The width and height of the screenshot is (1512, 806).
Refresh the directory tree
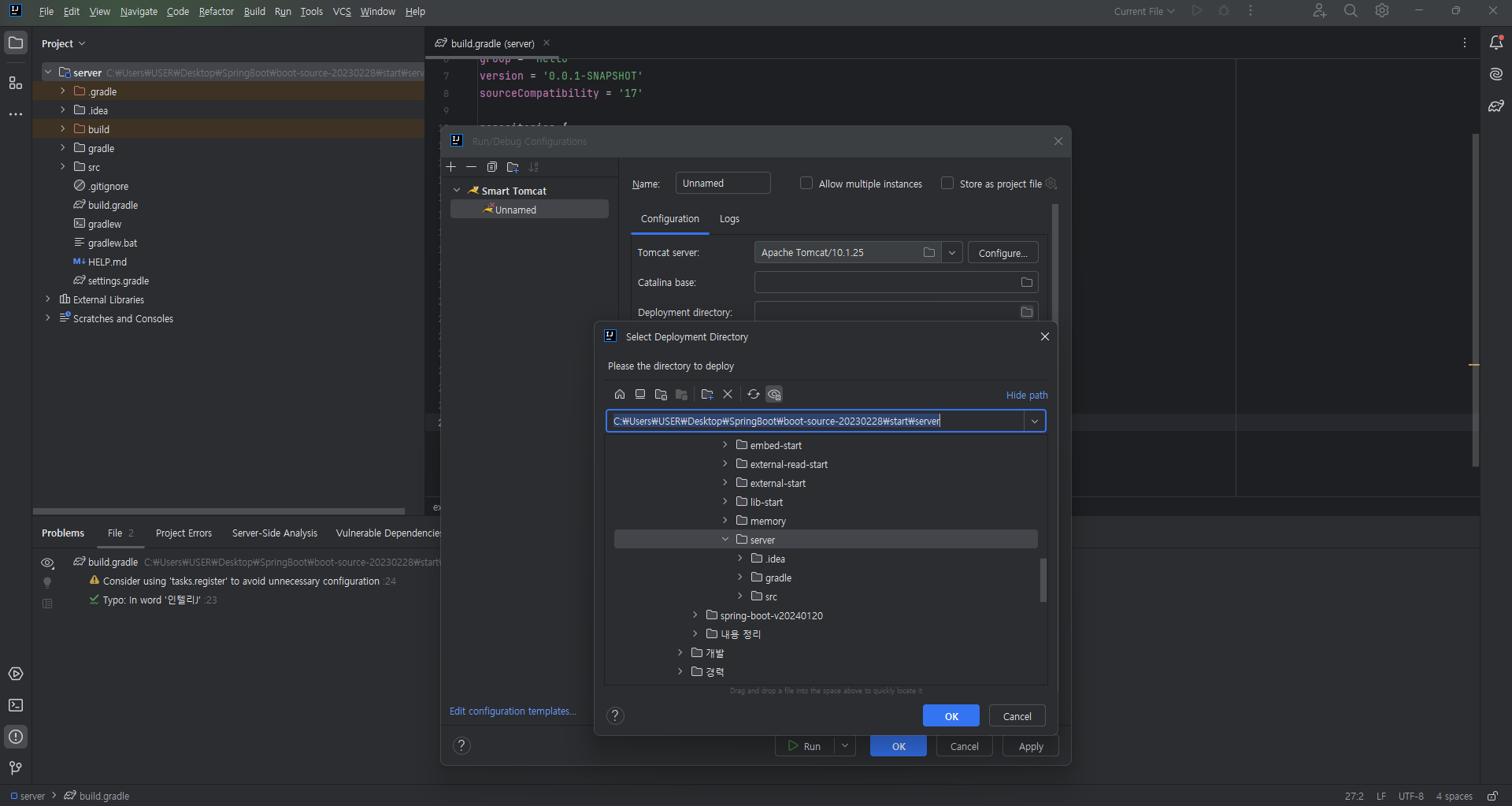point(754,395)
